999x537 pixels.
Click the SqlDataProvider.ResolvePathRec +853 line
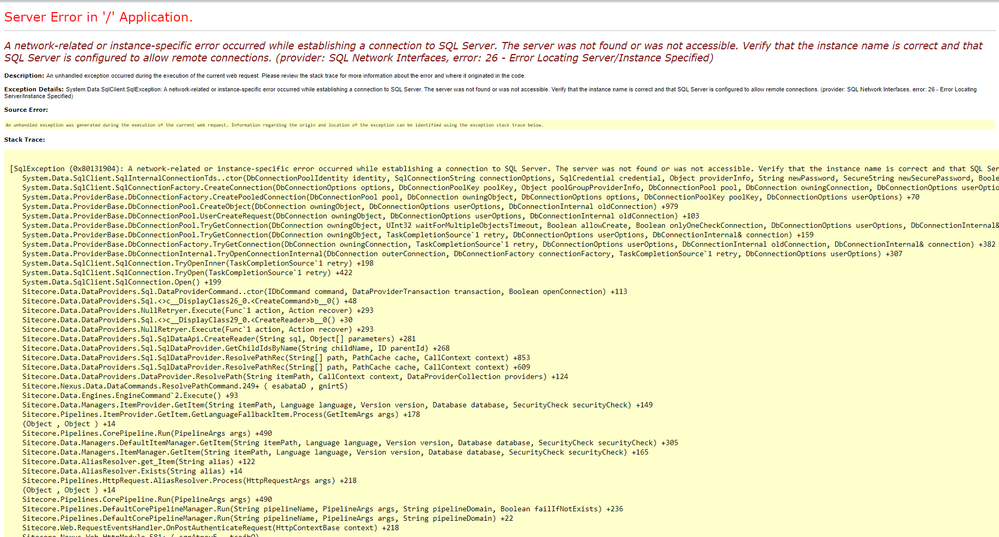coord(276,358)
